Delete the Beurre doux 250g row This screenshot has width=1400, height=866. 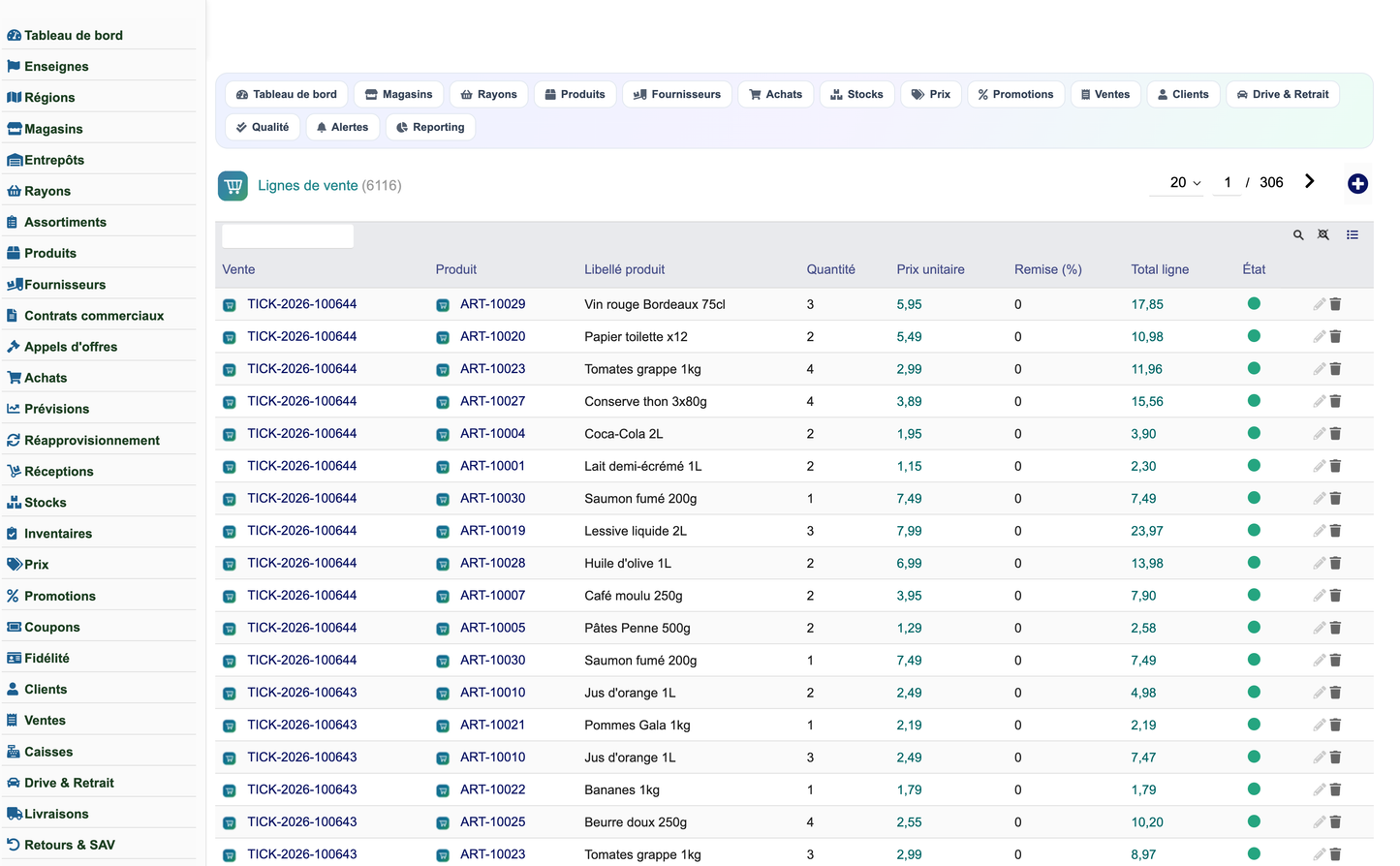click(x=1335, y=822)
